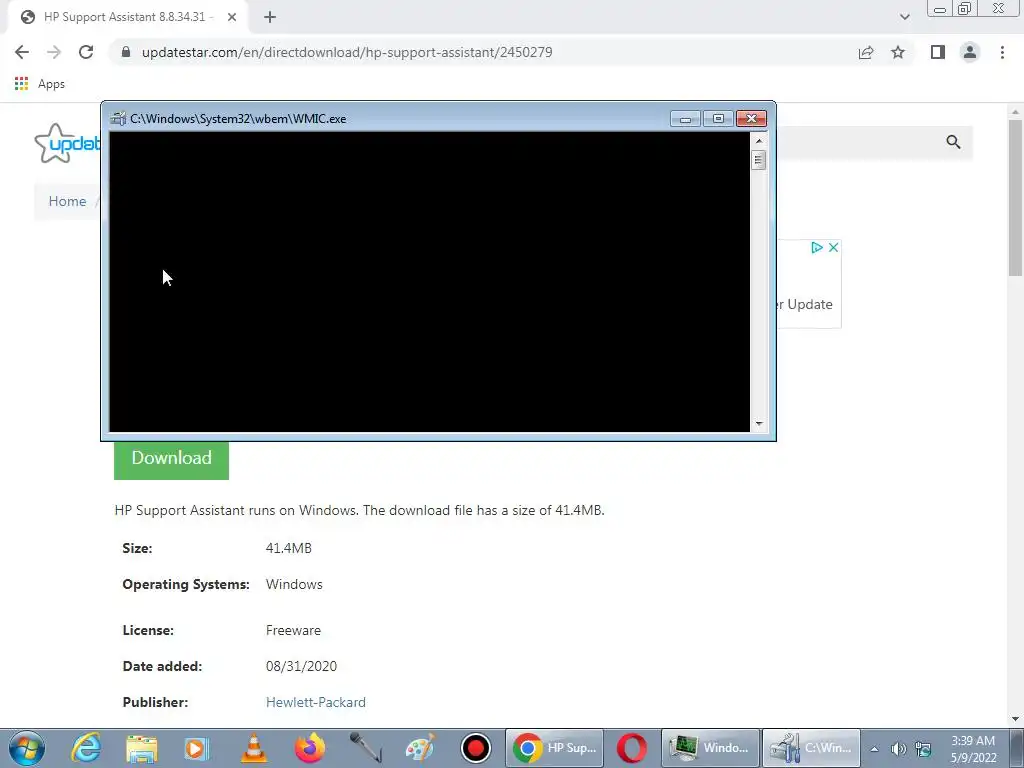Open Windows Media Player from taskbar
This screenshot has height=768, width=1024.
(197, 748)
